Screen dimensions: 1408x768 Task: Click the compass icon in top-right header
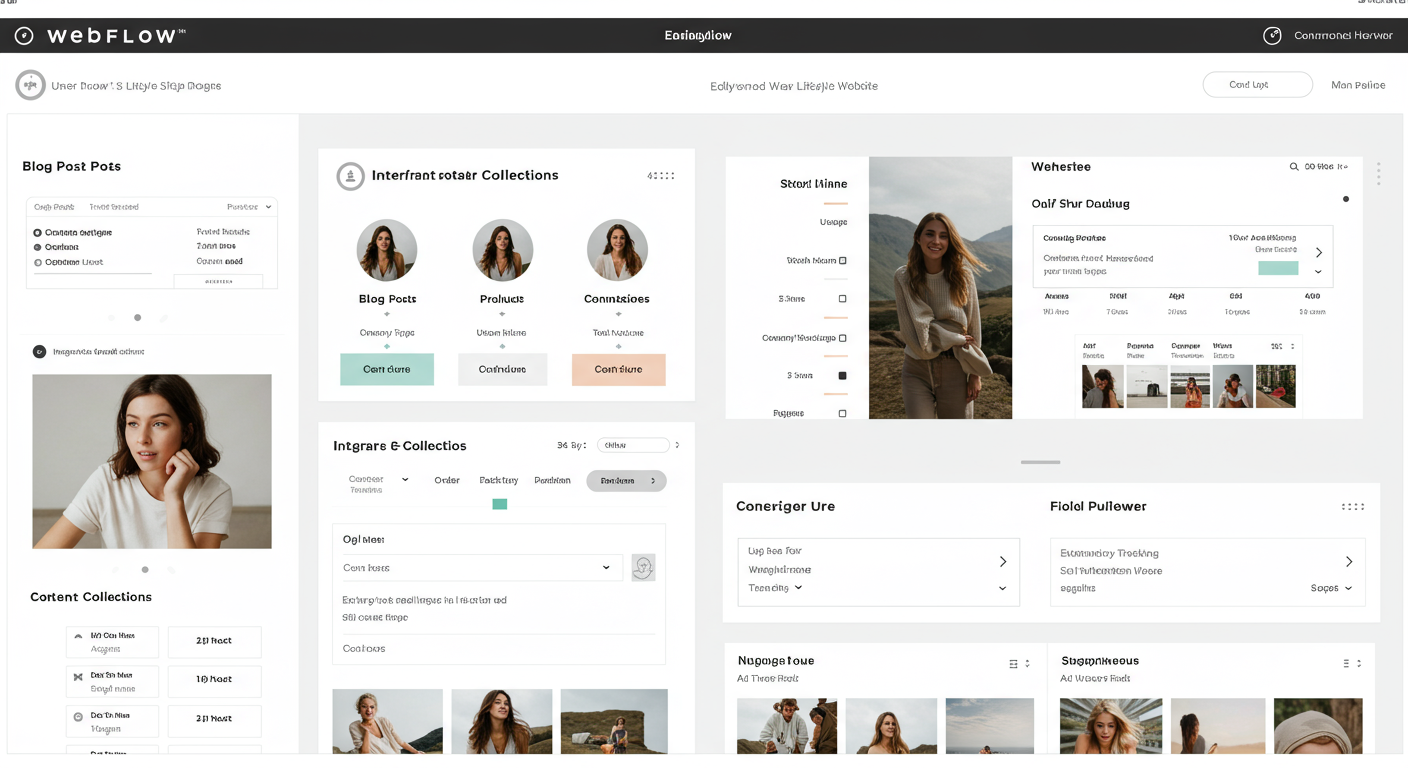point(1272,36)
